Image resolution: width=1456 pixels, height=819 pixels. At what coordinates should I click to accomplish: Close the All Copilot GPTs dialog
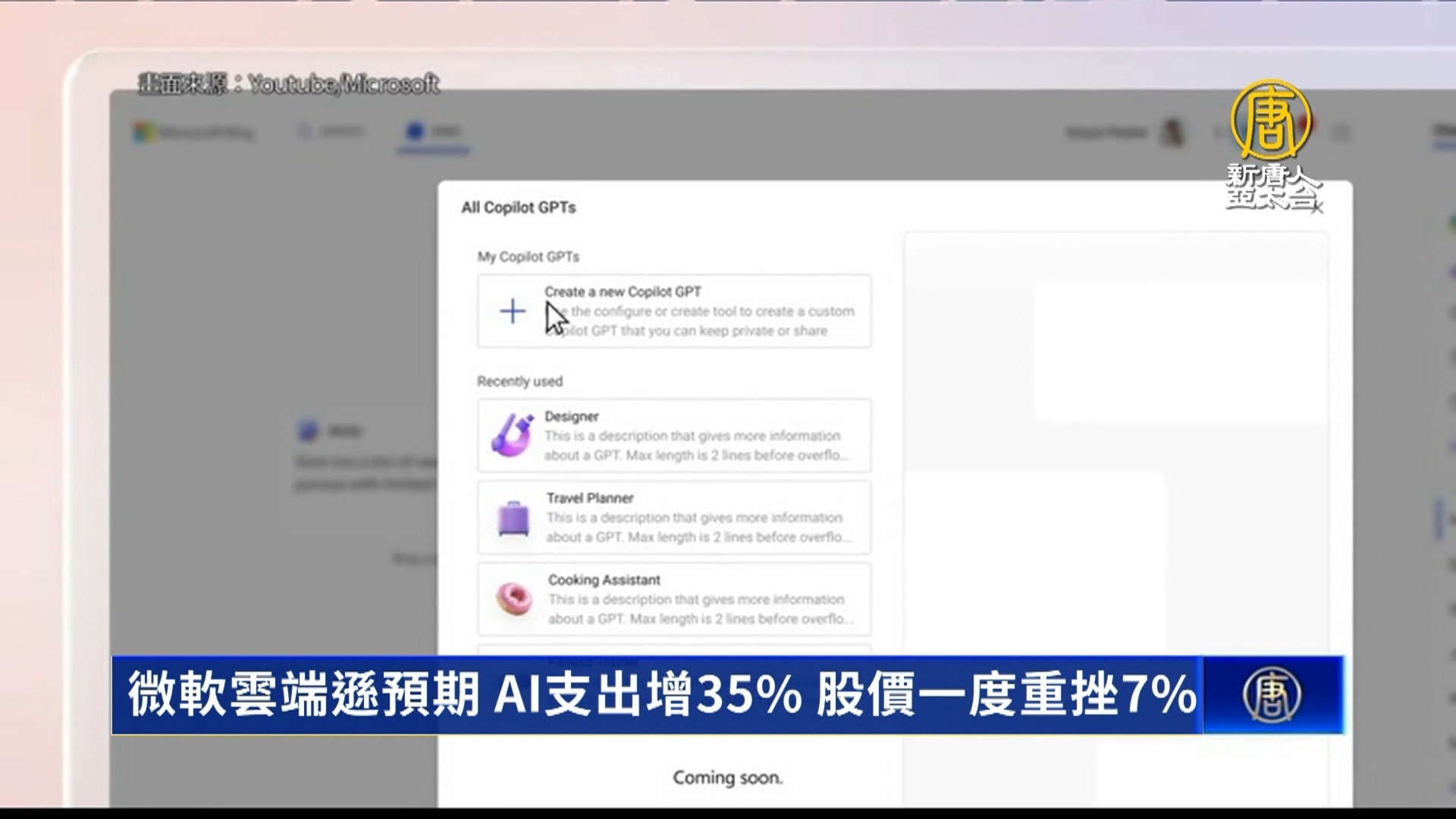(1317, 208)
